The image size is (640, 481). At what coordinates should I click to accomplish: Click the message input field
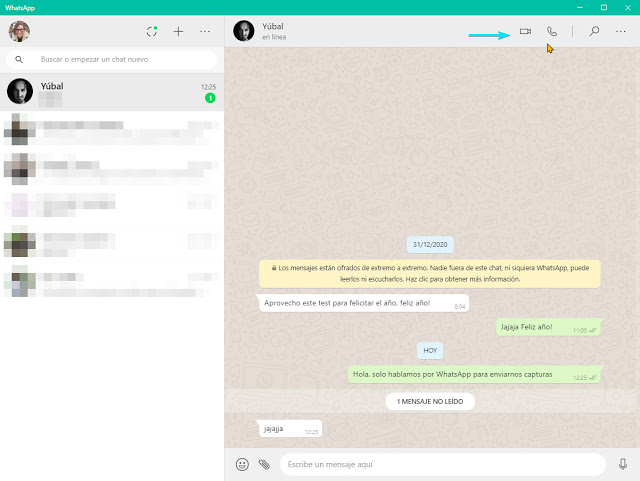440,464
